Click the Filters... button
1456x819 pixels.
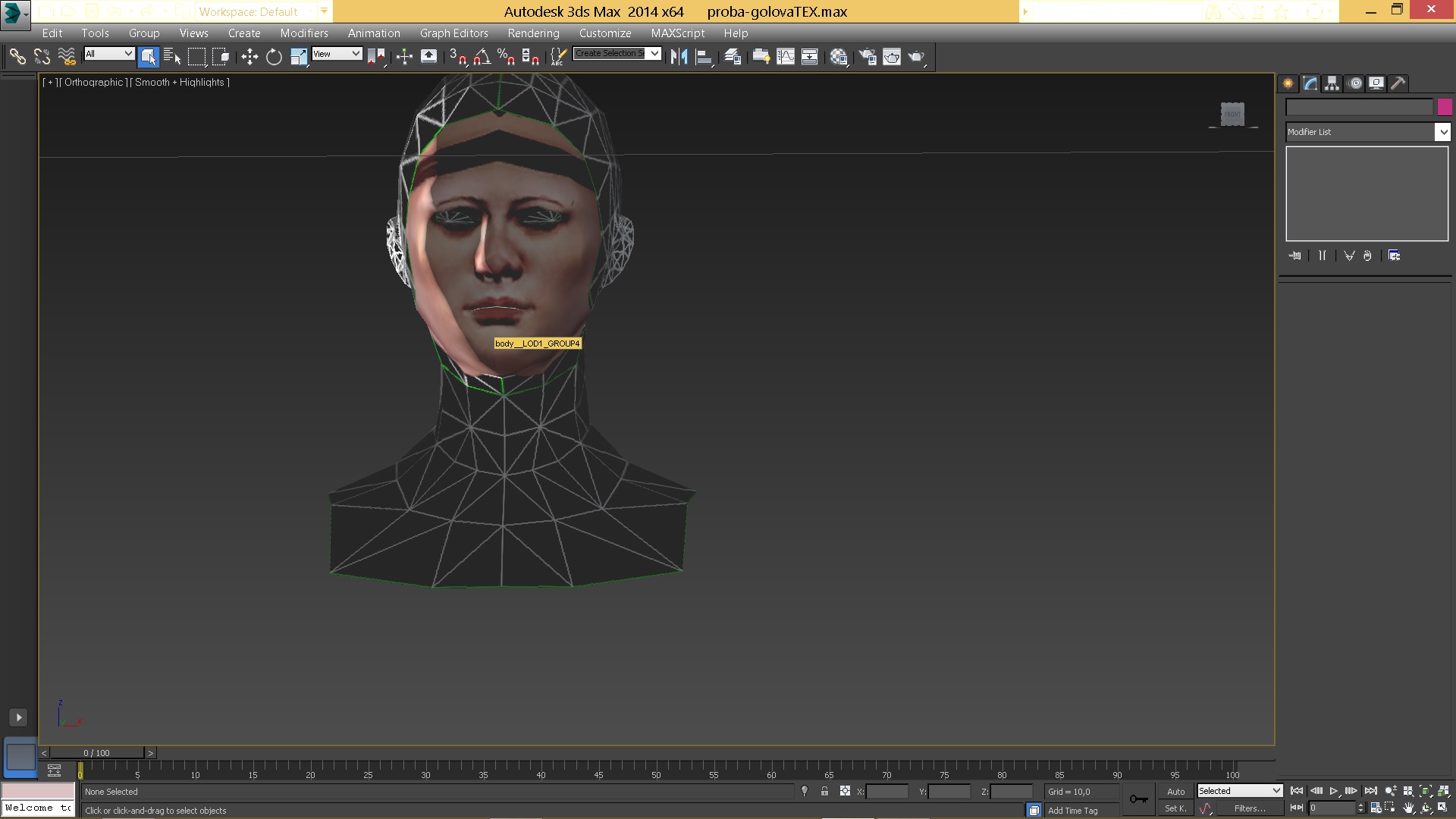pos(1249,808)
